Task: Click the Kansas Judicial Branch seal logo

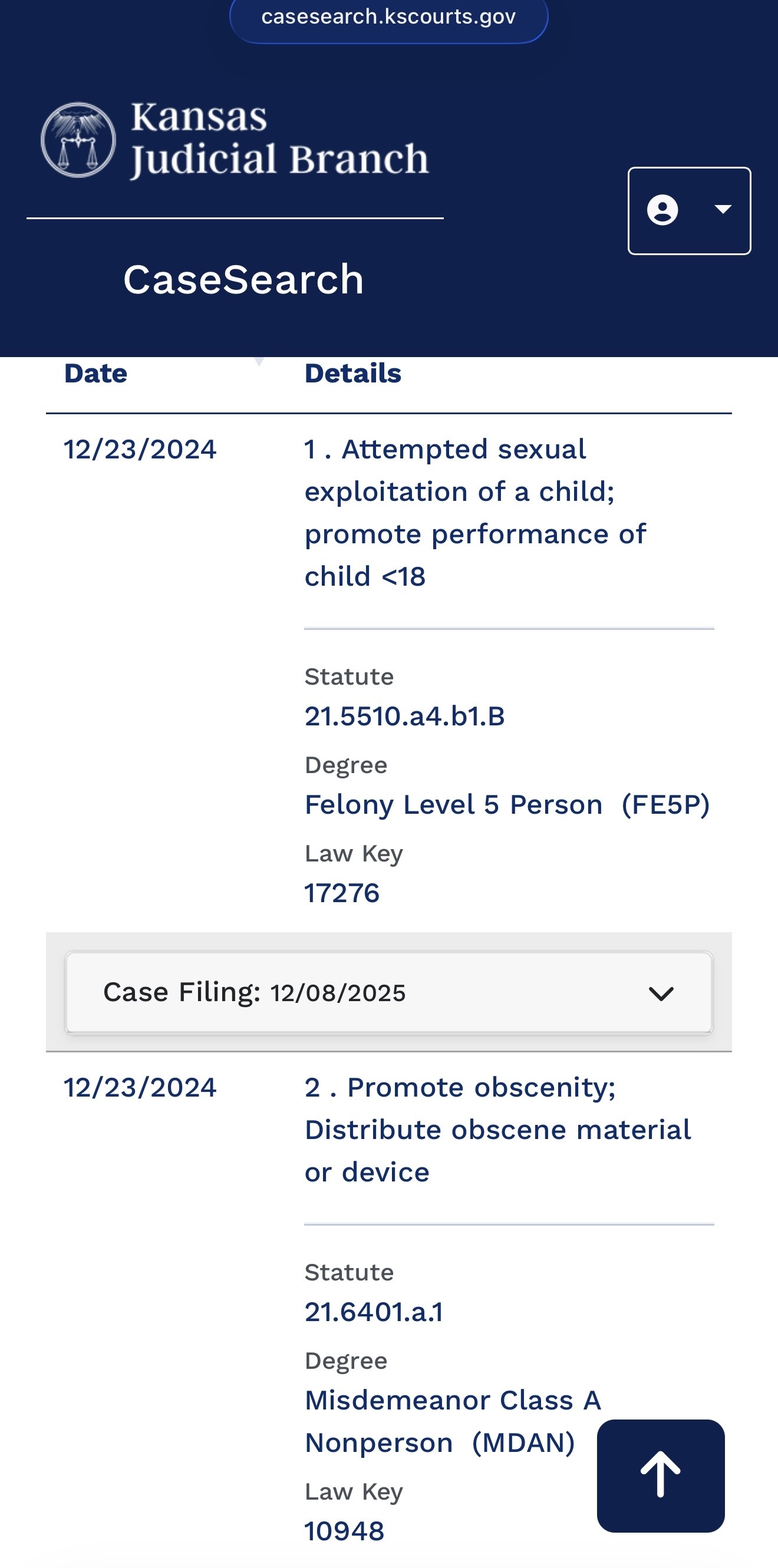Action: tap(78, 140)
